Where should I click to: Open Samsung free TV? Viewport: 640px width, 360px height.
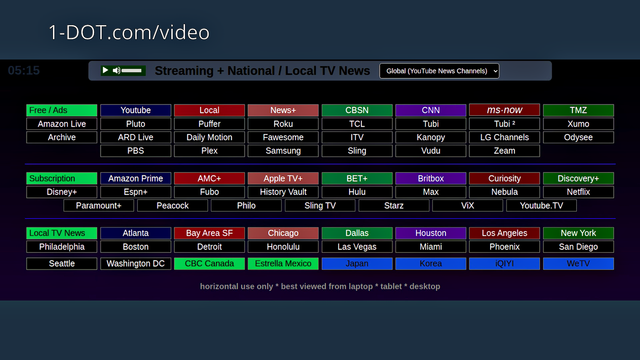click(283, 151)
